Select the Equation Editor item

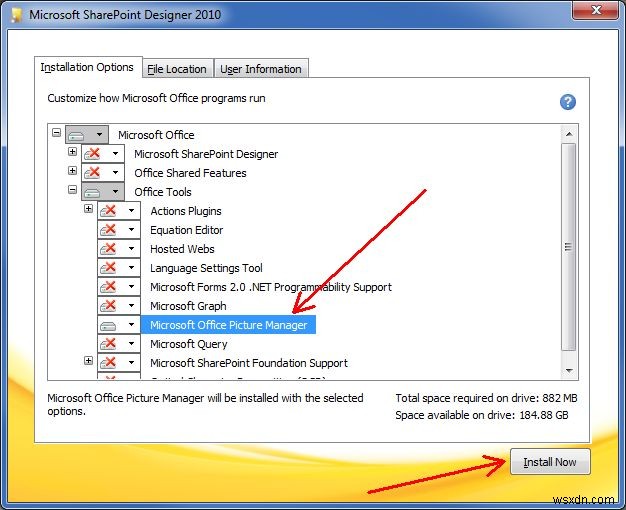coord(186,230)
